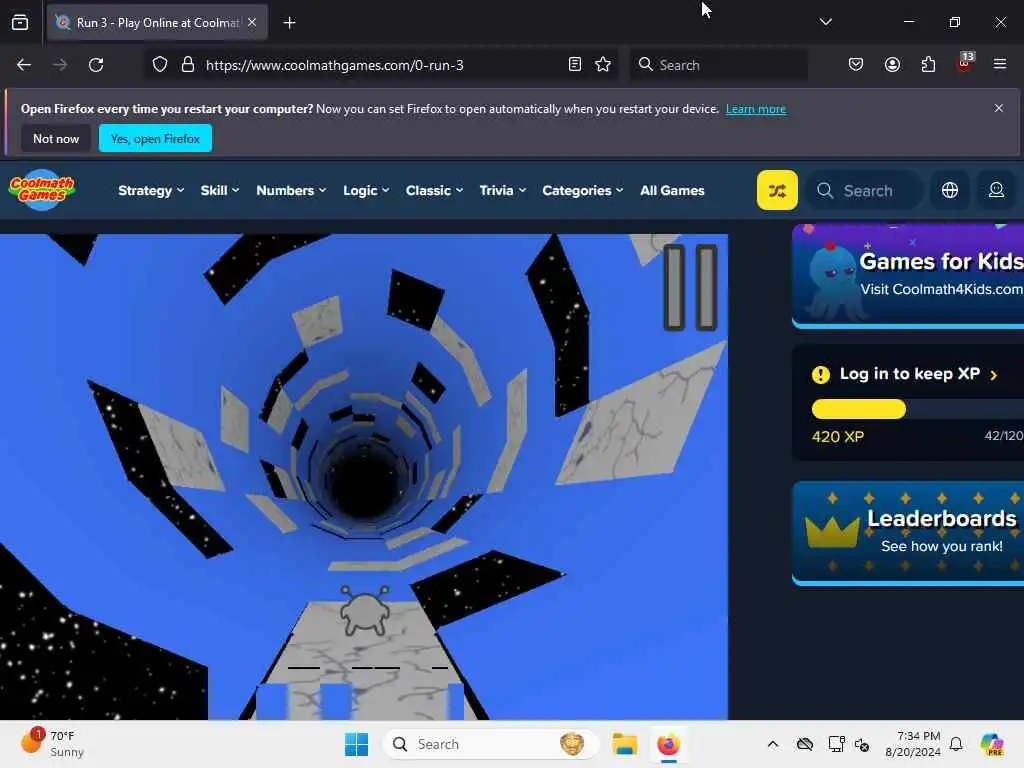Expand the Numbers menu
Screen dimensions: 1024x768
click(x=291, y=191)
